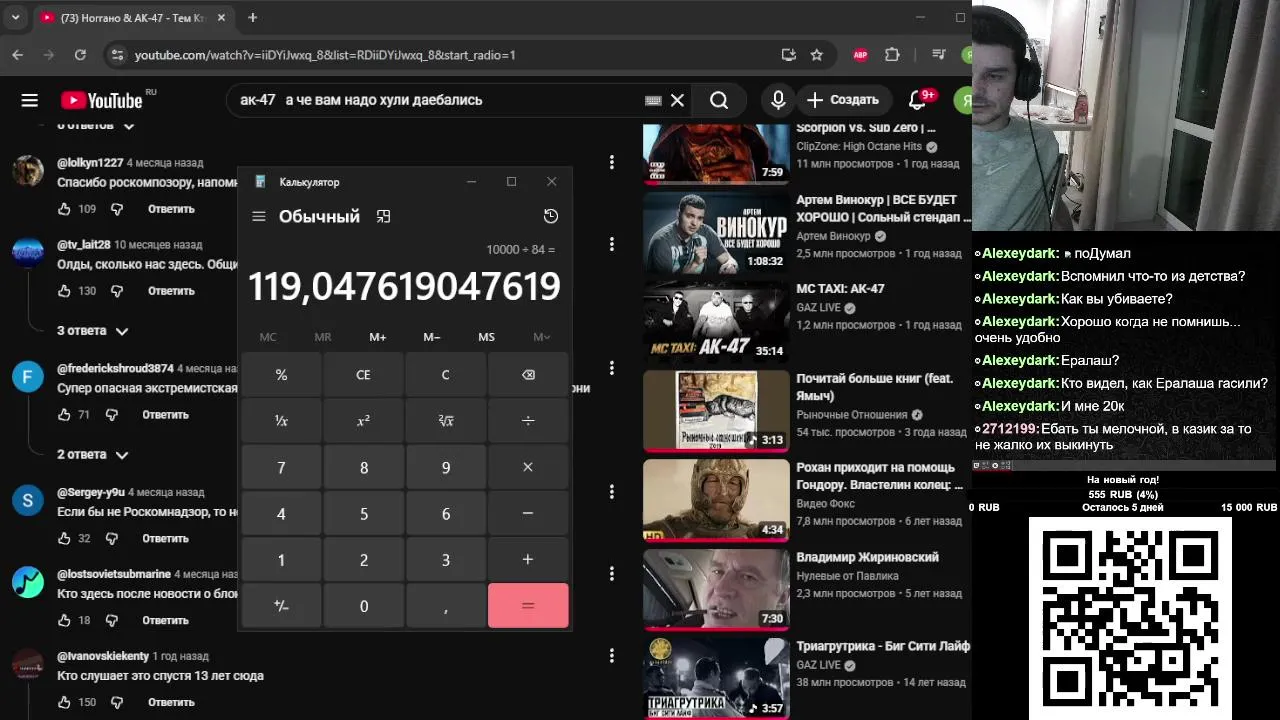Image resolution: width=1280 pixels, height=720 pixels.
Task: Open Calculator navigation hamburger menu
Action: pyautogui.click(x=259, y=216)
